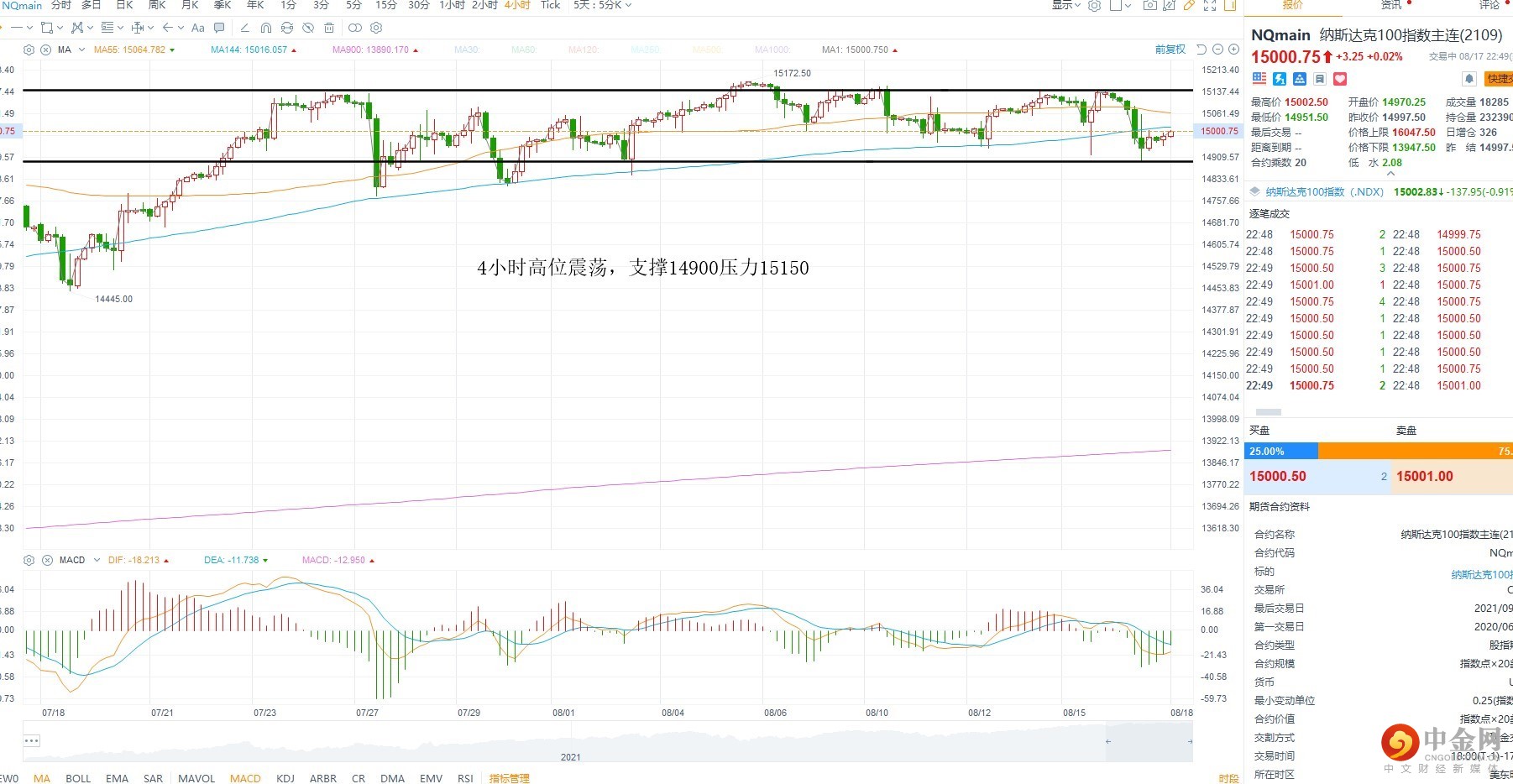Enter fullscreen chart mode
The image size is (1513, 784).
click(1210, 6)
